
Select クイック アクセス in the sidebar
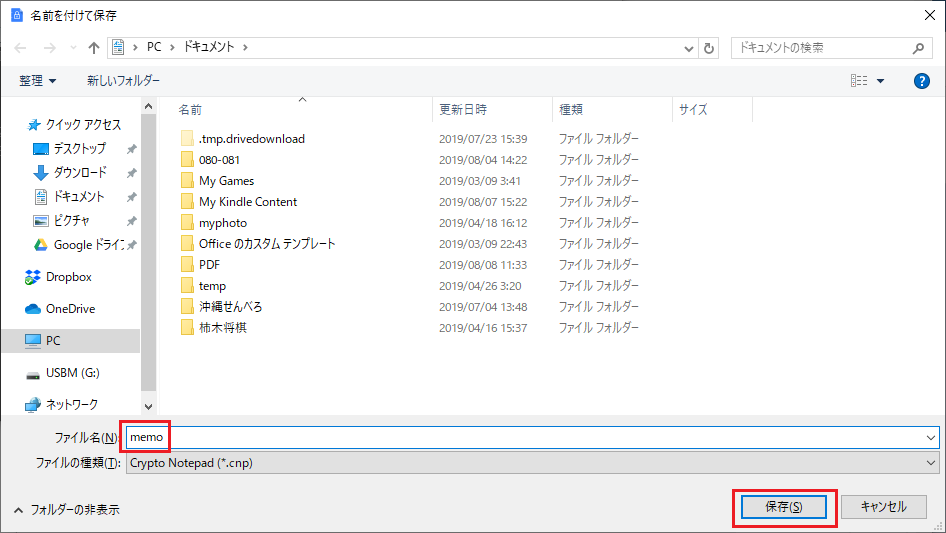coord(83,124)
